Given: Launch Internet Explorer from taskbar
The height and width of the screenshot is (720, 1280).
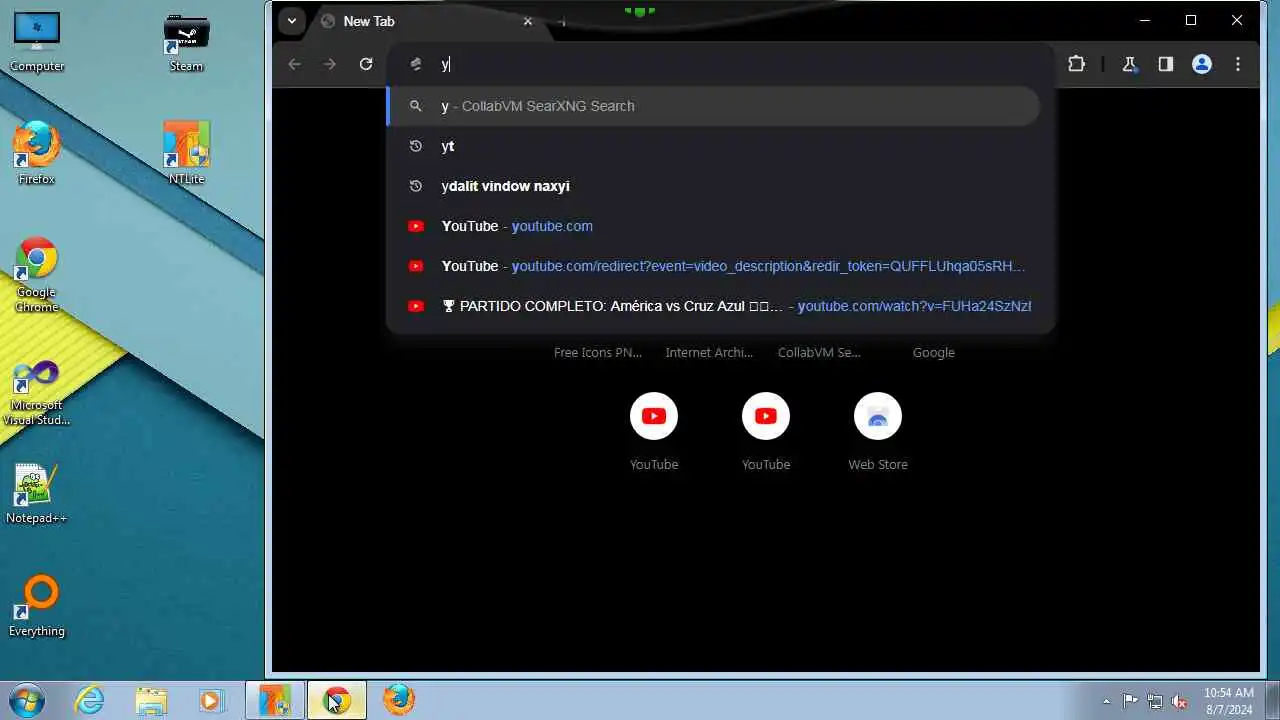Looking at the screenshot, I should [x=90, y=700].
